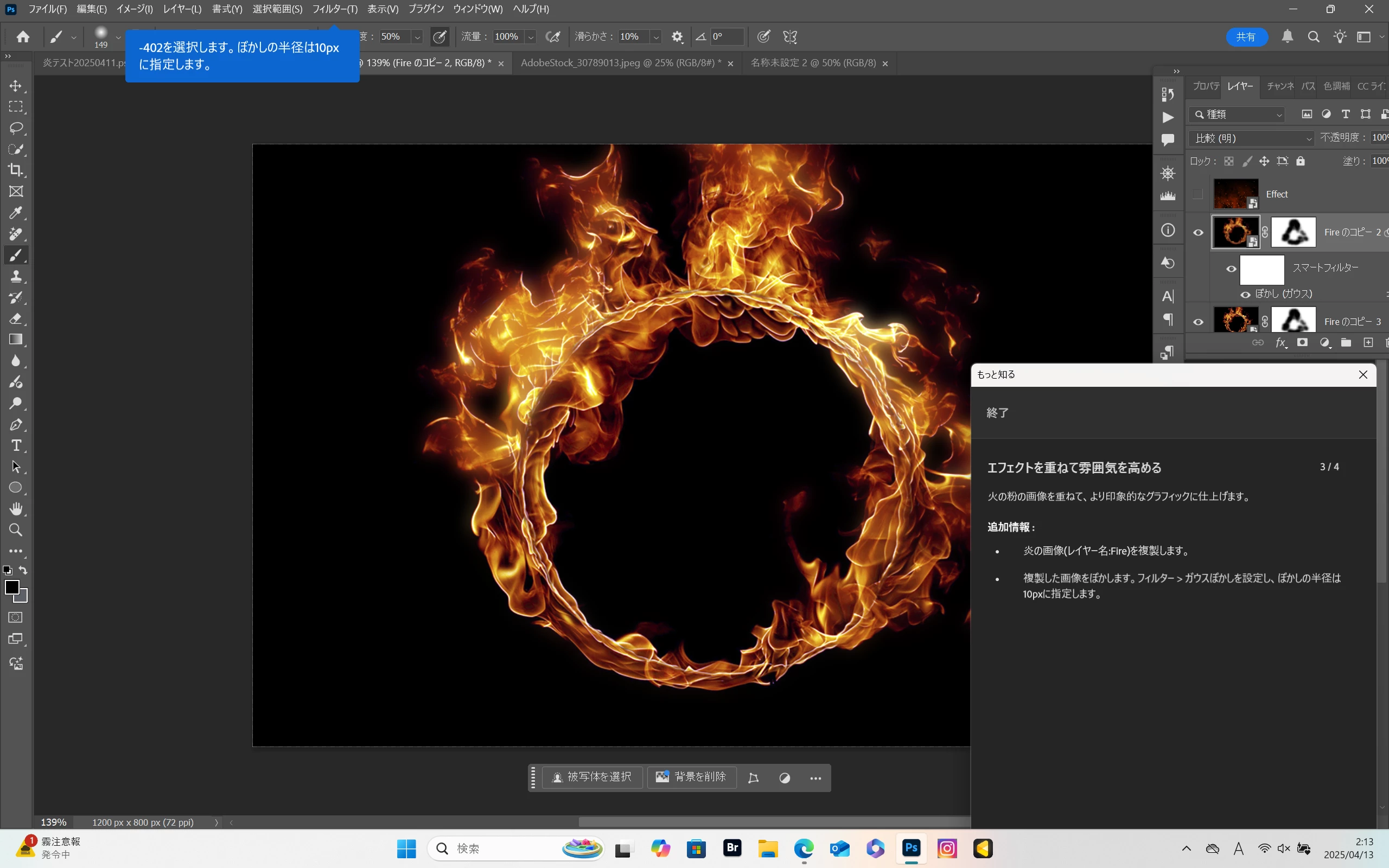Select the Clone Stamp tool
The width and height of the screenshot is (1389, 868).
[x=16, y=276]
